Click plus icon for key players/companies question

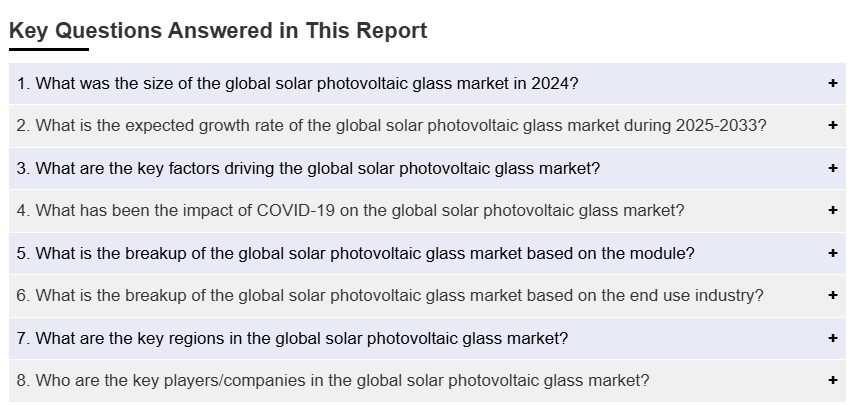coord(832,380)
